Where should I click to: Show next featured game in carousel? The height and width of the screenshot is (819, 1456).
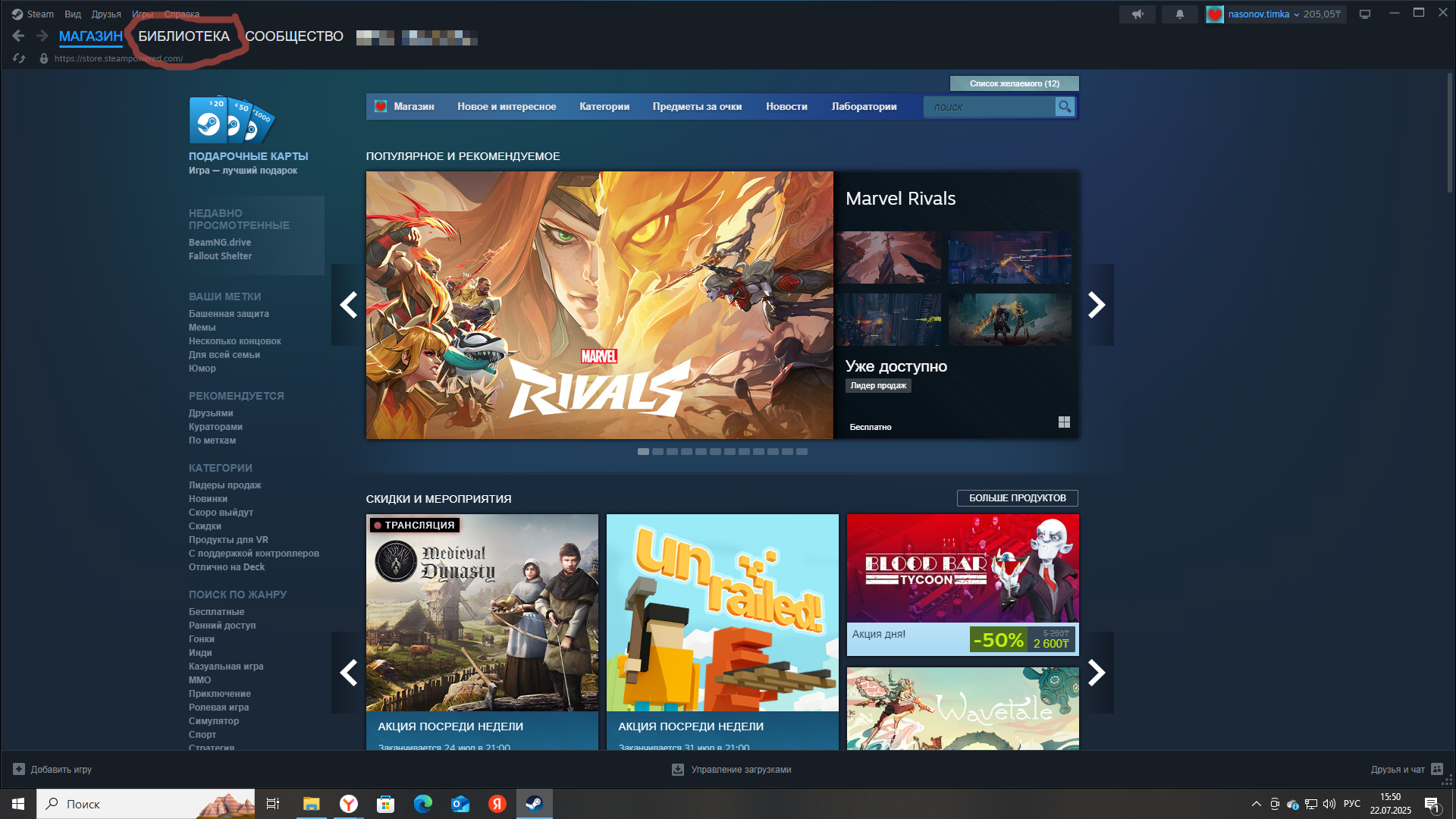click(x=1097, y=305)
